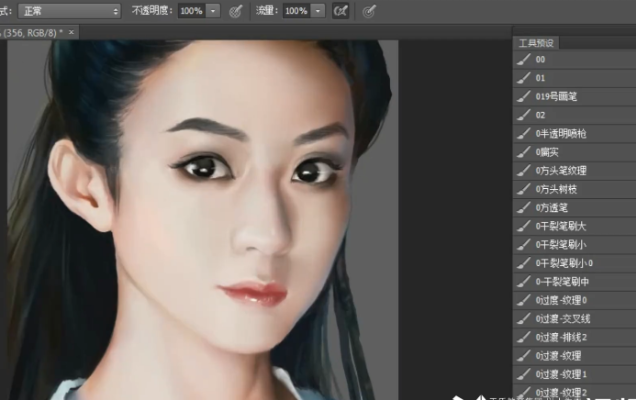Screen dimensions: 636x400
Task: Select the 01 brush preset
Action: click(541, 78)
